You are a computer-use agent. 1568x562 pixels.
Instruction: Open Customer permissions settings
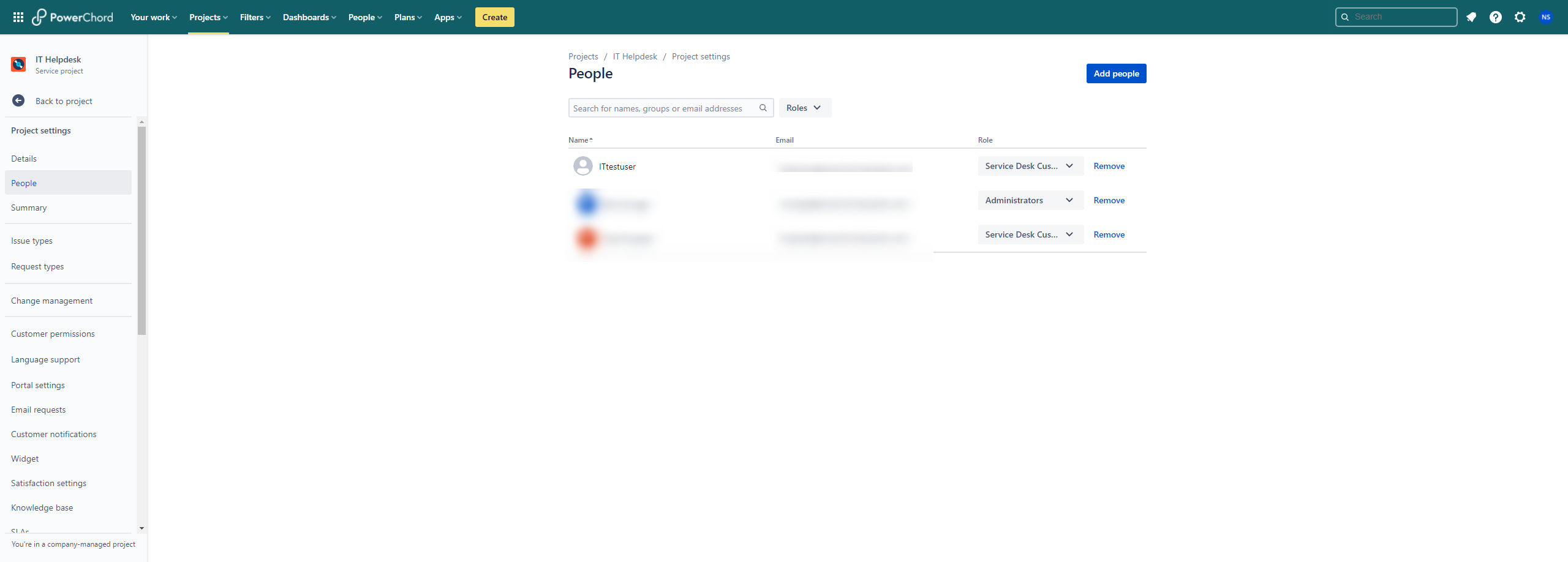pyautogui.click(x=68, y=334)
